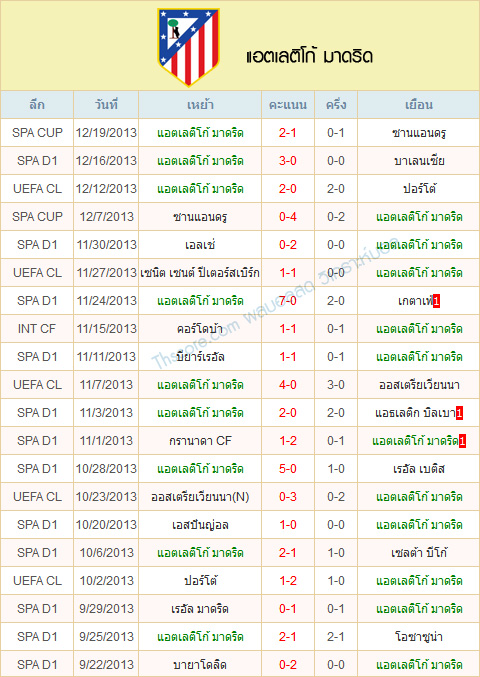Click the 1-2 score in the กรานาดา CF row
The width and height of the screenshot is (480, 677).
[288, 441]
